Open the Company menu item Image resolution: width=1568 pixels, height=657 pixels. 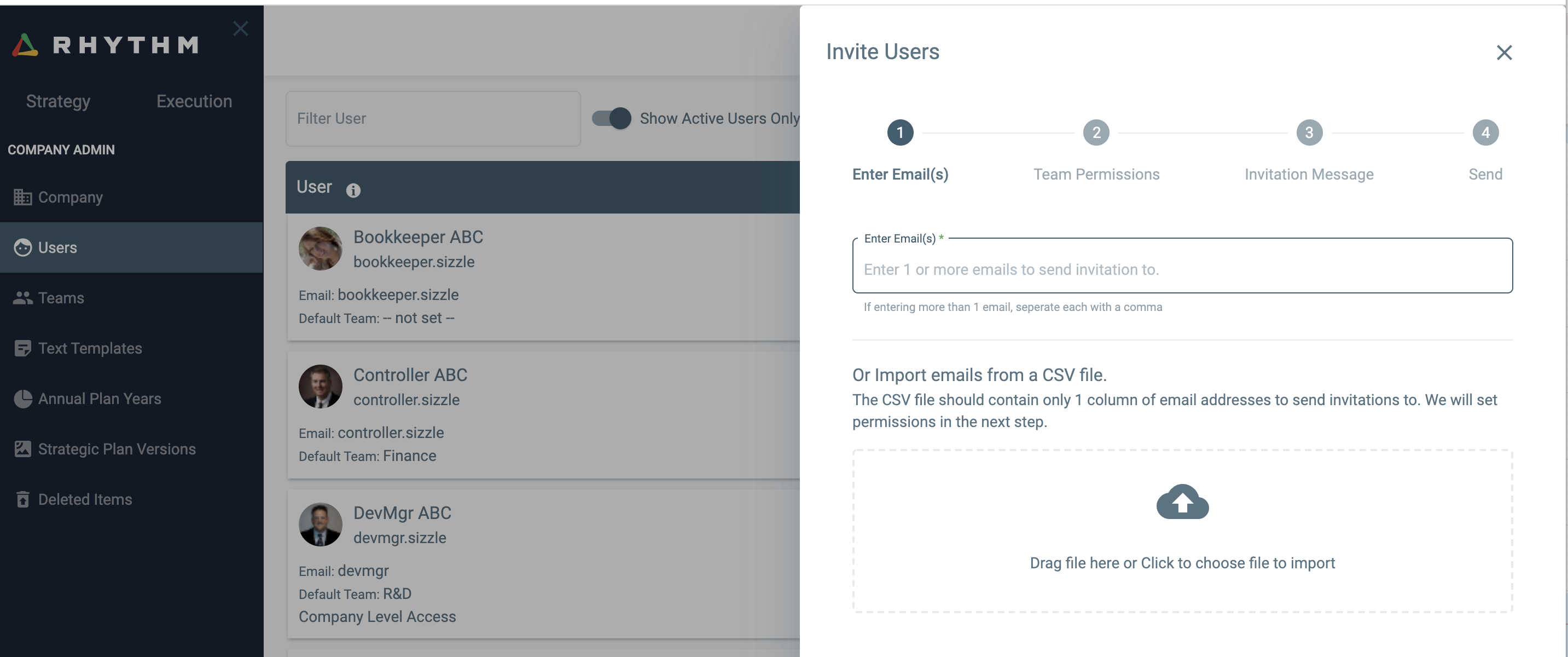131,197
